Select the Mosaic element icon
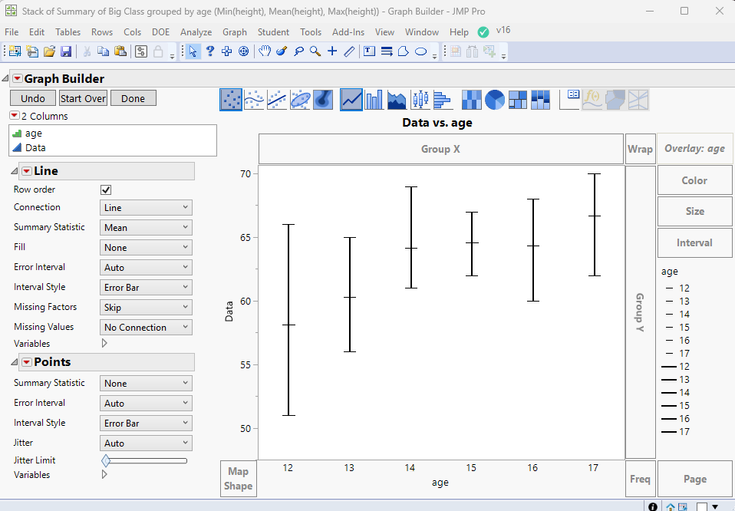Image resolution: width=735 pixels, height=511 pixels. (540, 99)
